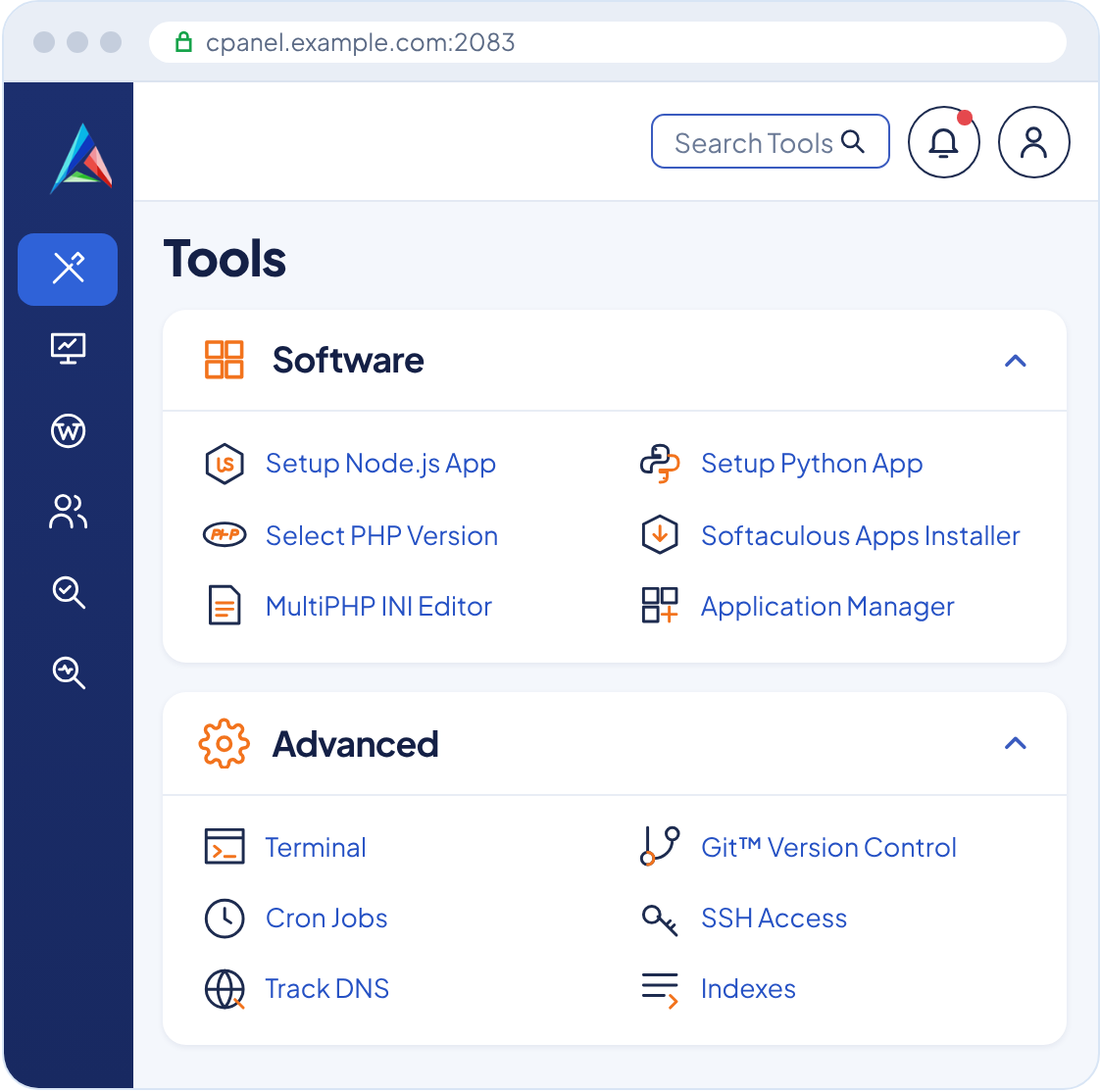Click the Terminal window icon
Image resolution: width=1100 pixels, height=1092 pixels.
tap(225, 847)
